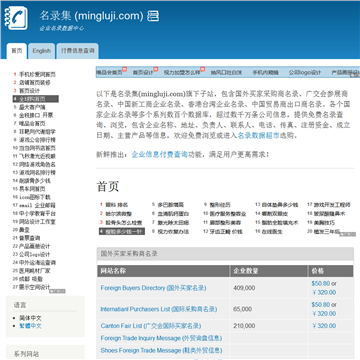Click sidebar item 23 公司logo设计
Viewport: 360px width, 360px height.
pos(35,254)
